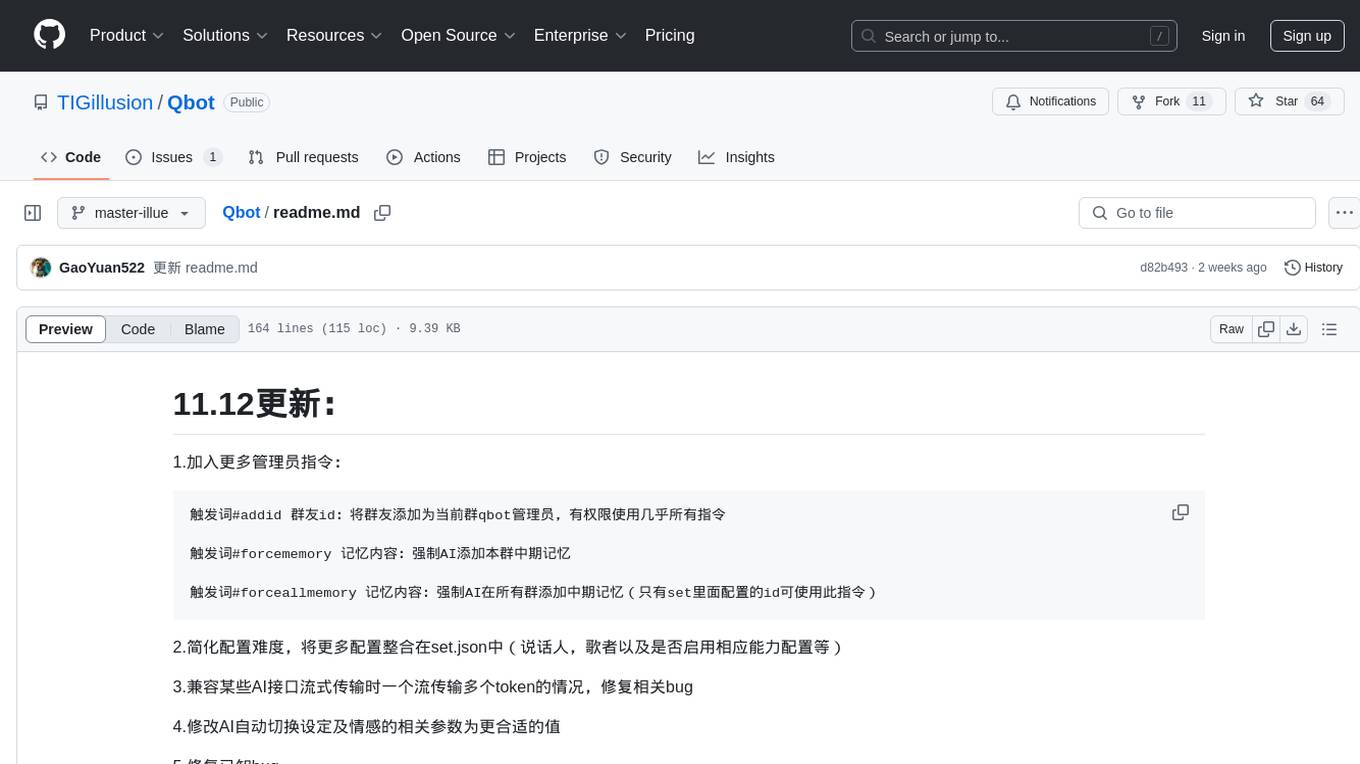The width and height of the screenshot is (1360, 764).
Task: Expand the Resources menu
Action: [334, 35]
